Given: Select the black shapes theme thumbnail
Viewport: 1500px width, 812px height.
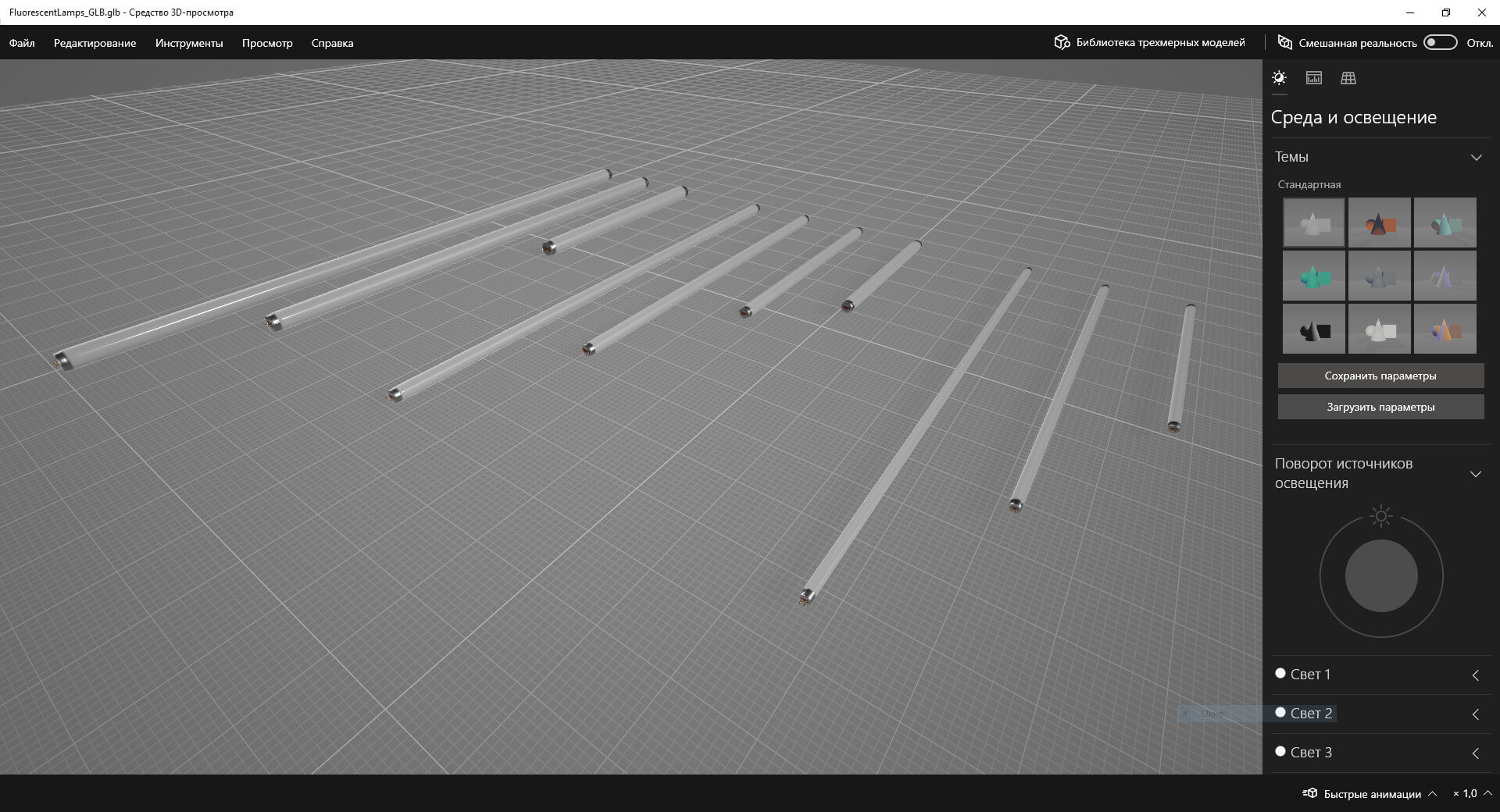Looking at the screenshot, I should (x=1313, y=329).
